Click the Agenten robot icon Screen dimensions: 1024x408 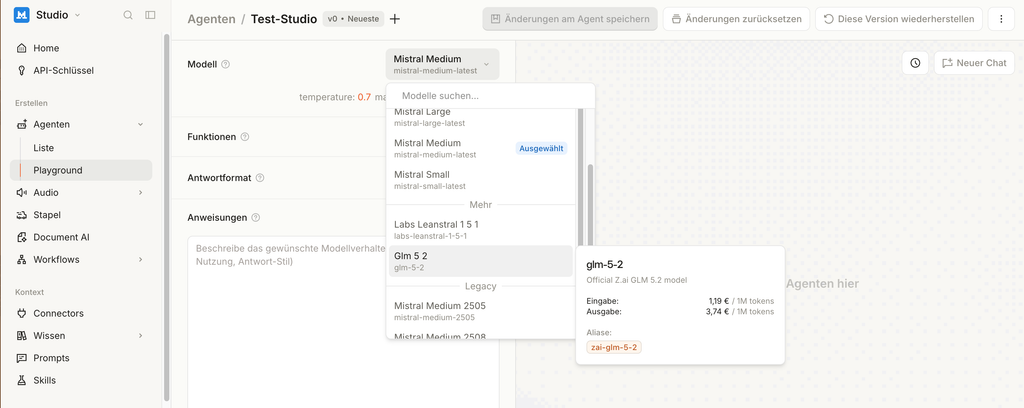pos(22,125)
